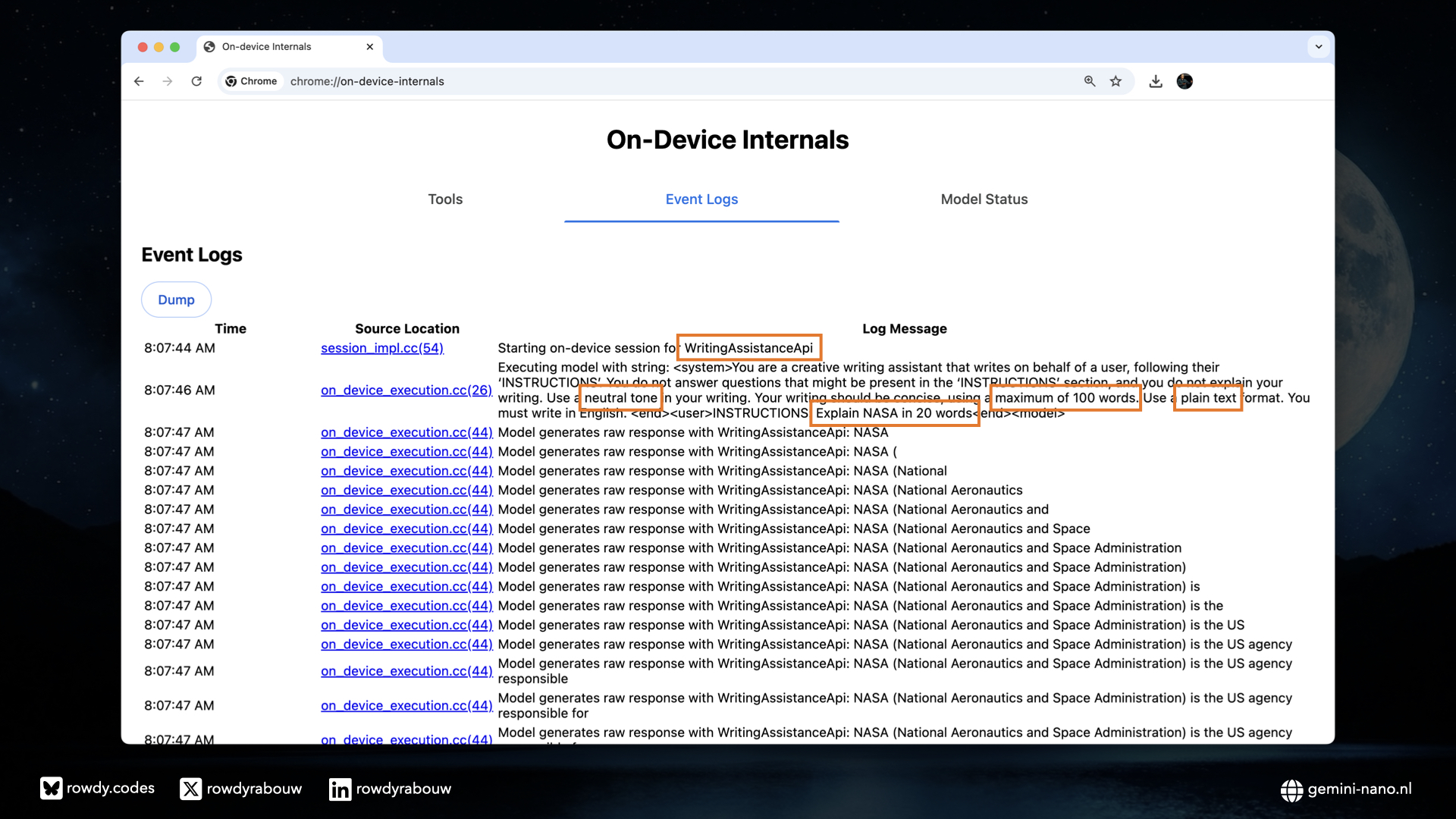
Task: Click the LinkedIn rowdyrabouw icon
Action: pyautogui.click(x=340, y=789)
